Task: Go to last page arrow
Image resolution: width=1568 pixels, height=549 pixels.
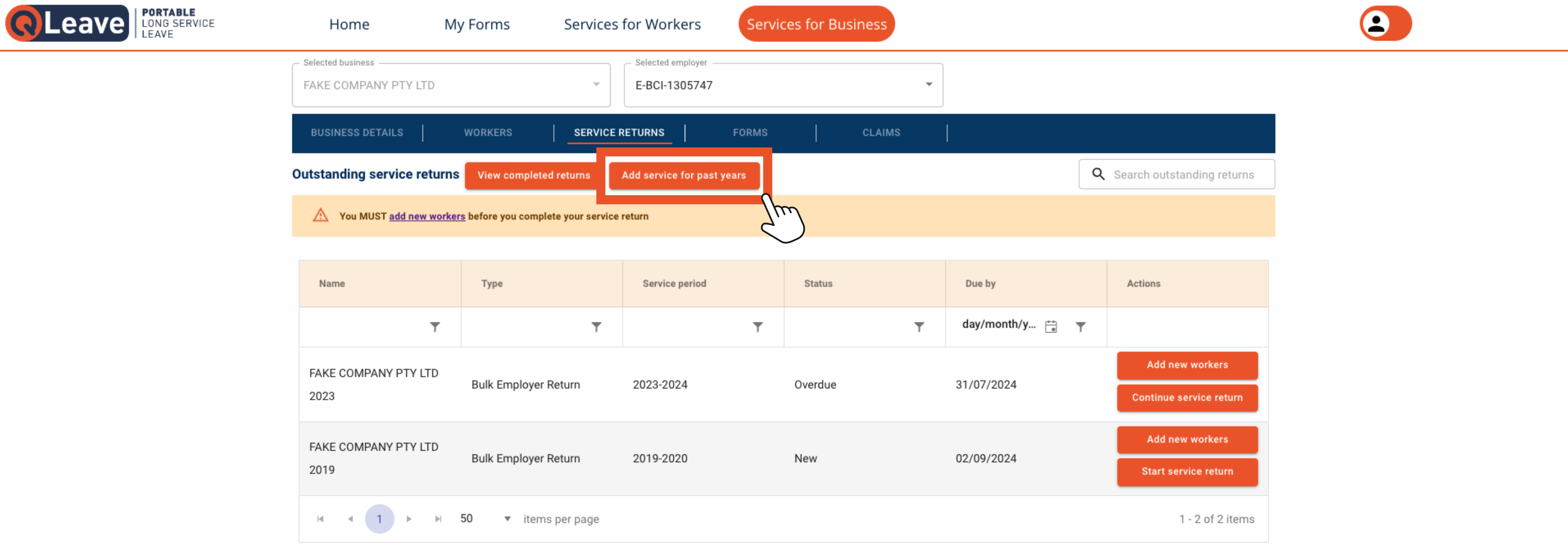Action: [x=438, y=519]
